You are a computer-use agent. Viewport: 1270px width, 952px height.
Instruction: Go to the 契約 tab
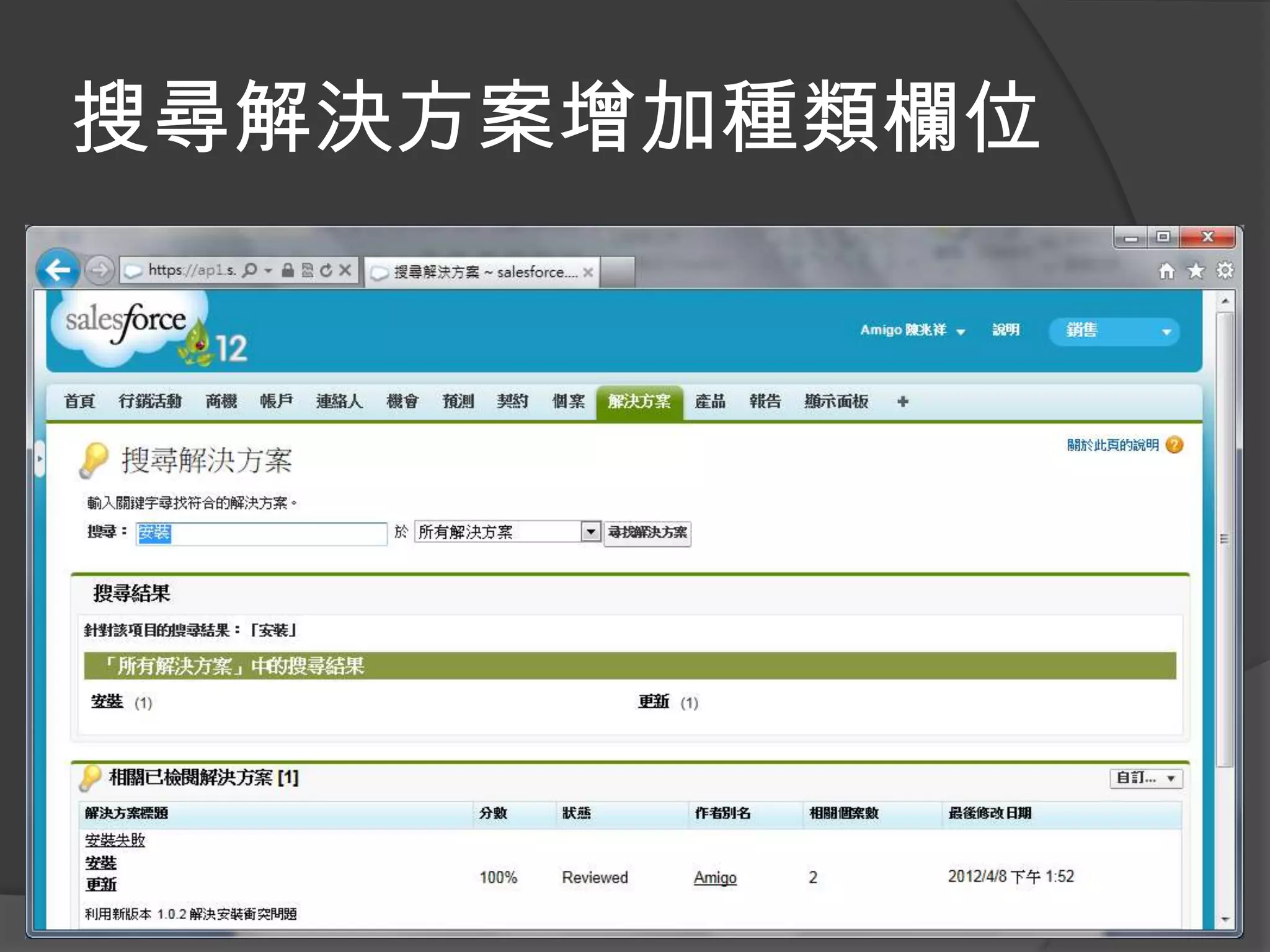point(513,402)
